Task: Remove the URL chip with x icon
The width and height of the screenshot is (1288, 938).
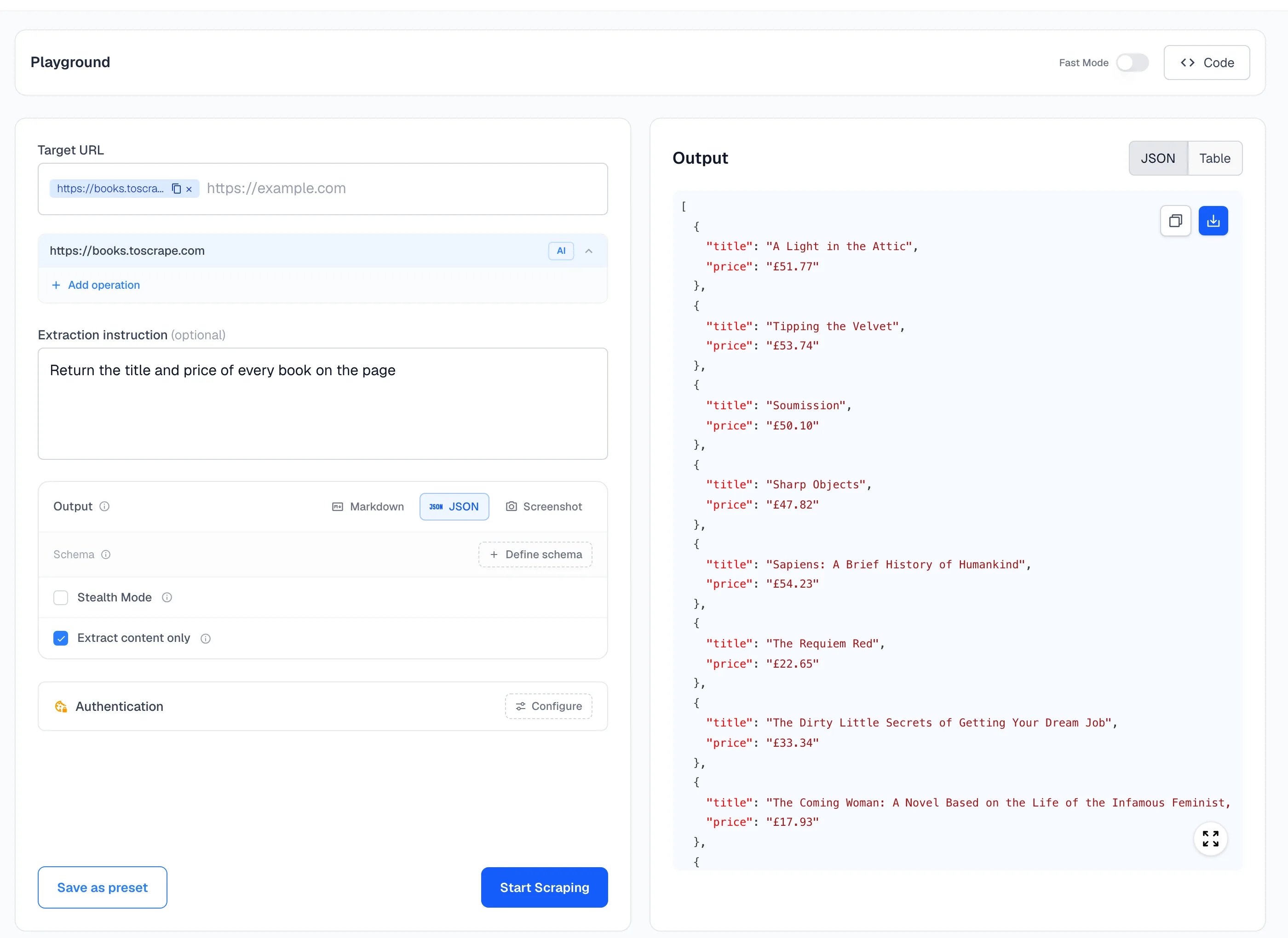Action: pos(189,189)
